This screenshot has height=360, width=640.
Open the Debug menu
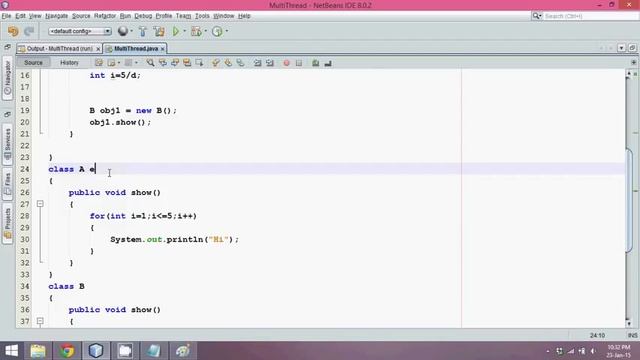click(143, 16)
